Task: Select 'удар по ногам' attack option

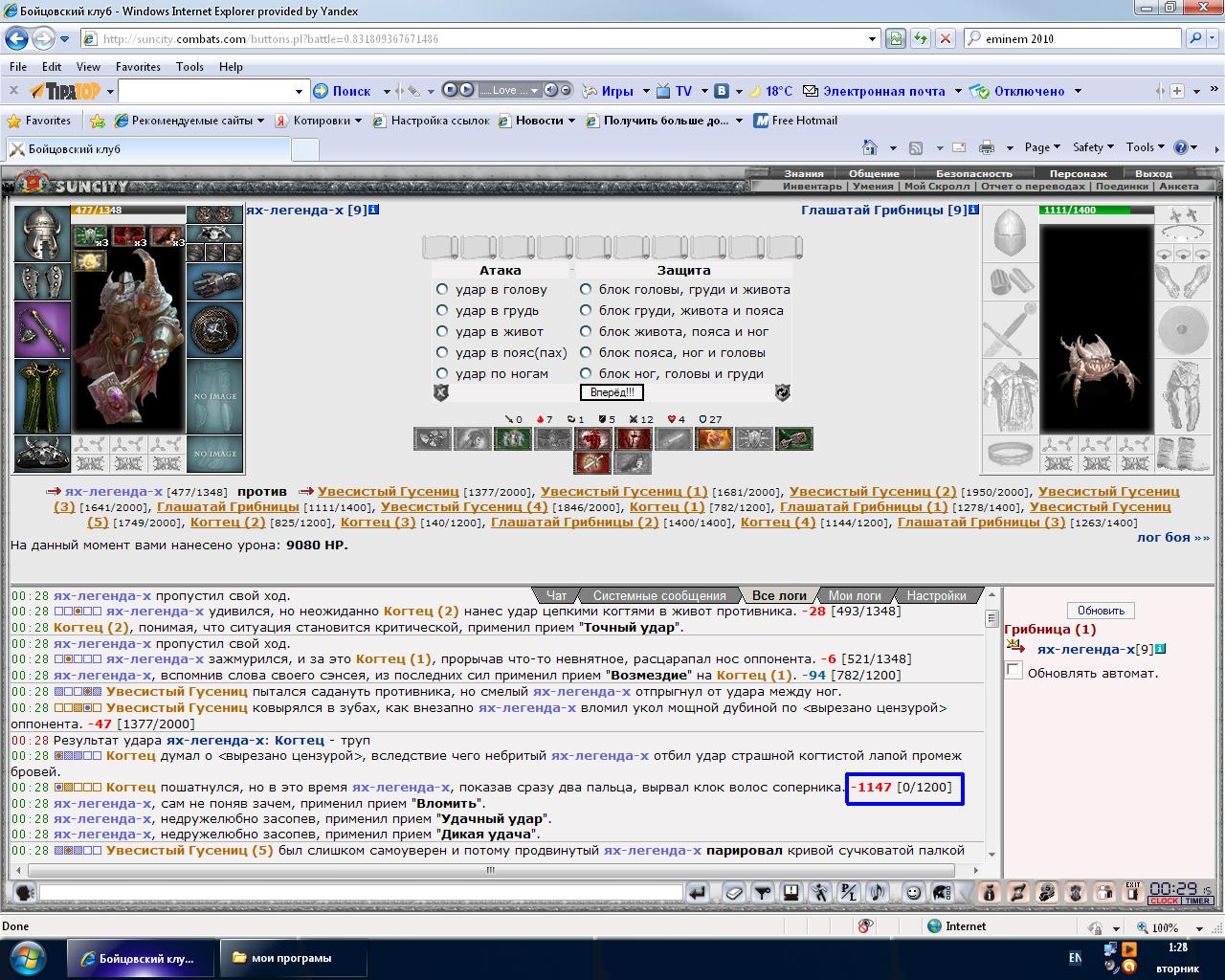Action: click(x=442, y=373)
